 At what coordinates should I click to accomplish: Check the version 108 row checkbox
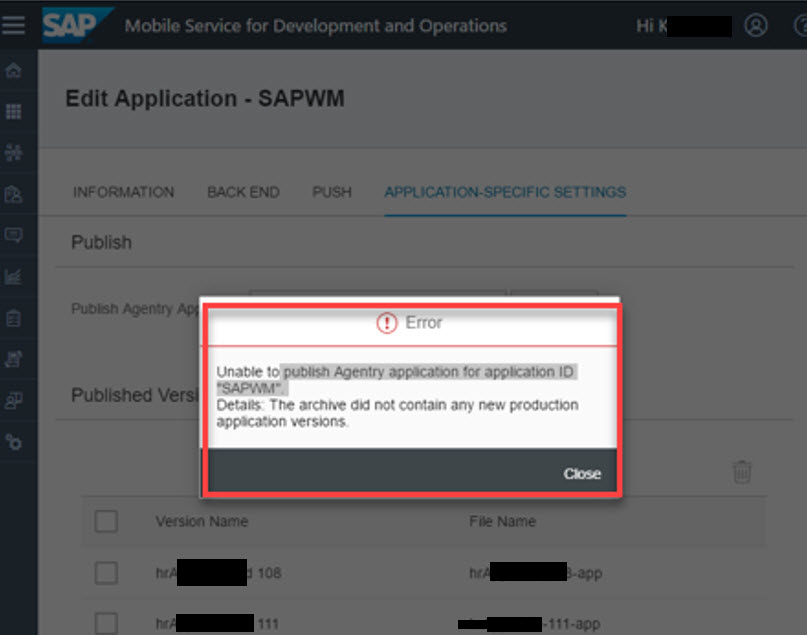point(106,573)
